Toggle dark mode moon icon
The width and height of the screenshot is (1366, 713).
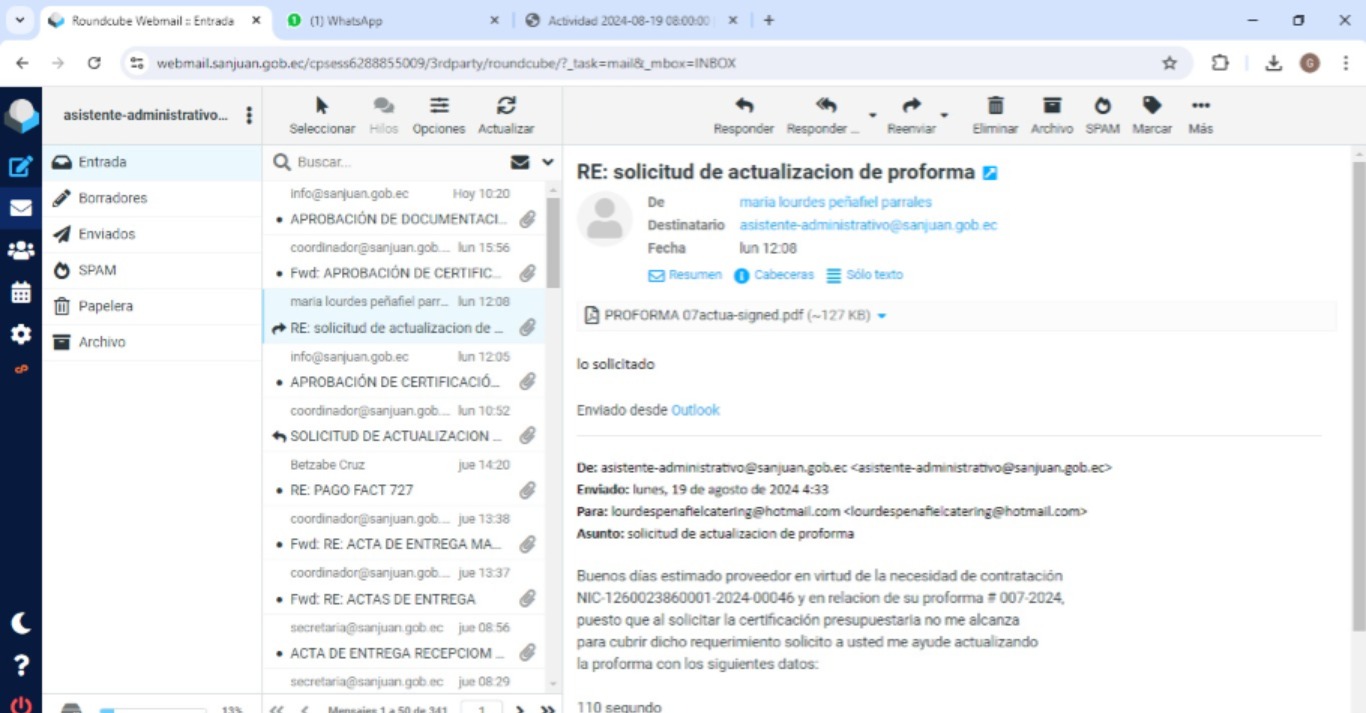tap(20, 623)
